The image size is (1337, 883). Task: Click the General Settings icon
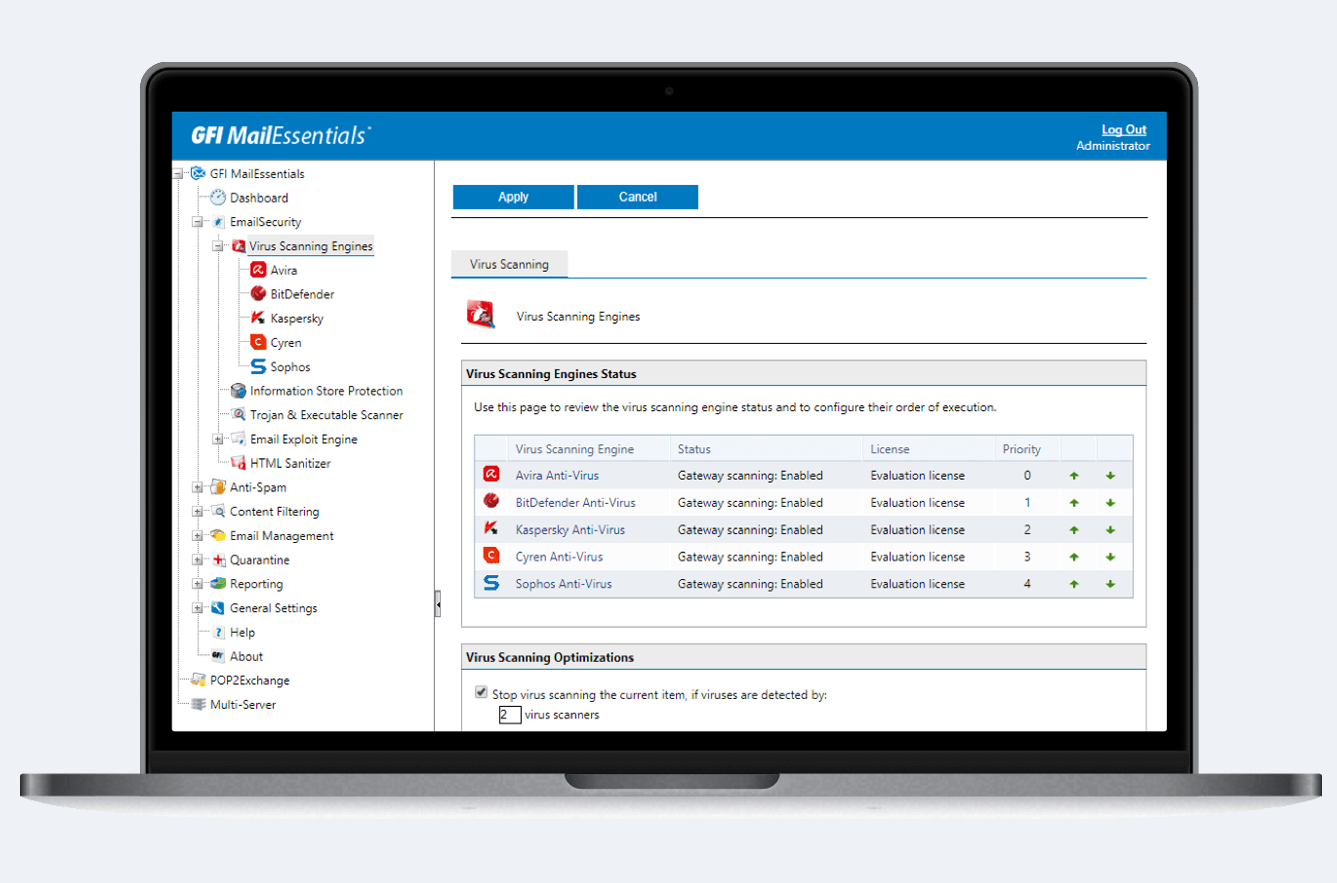click(x=218, y=608)
